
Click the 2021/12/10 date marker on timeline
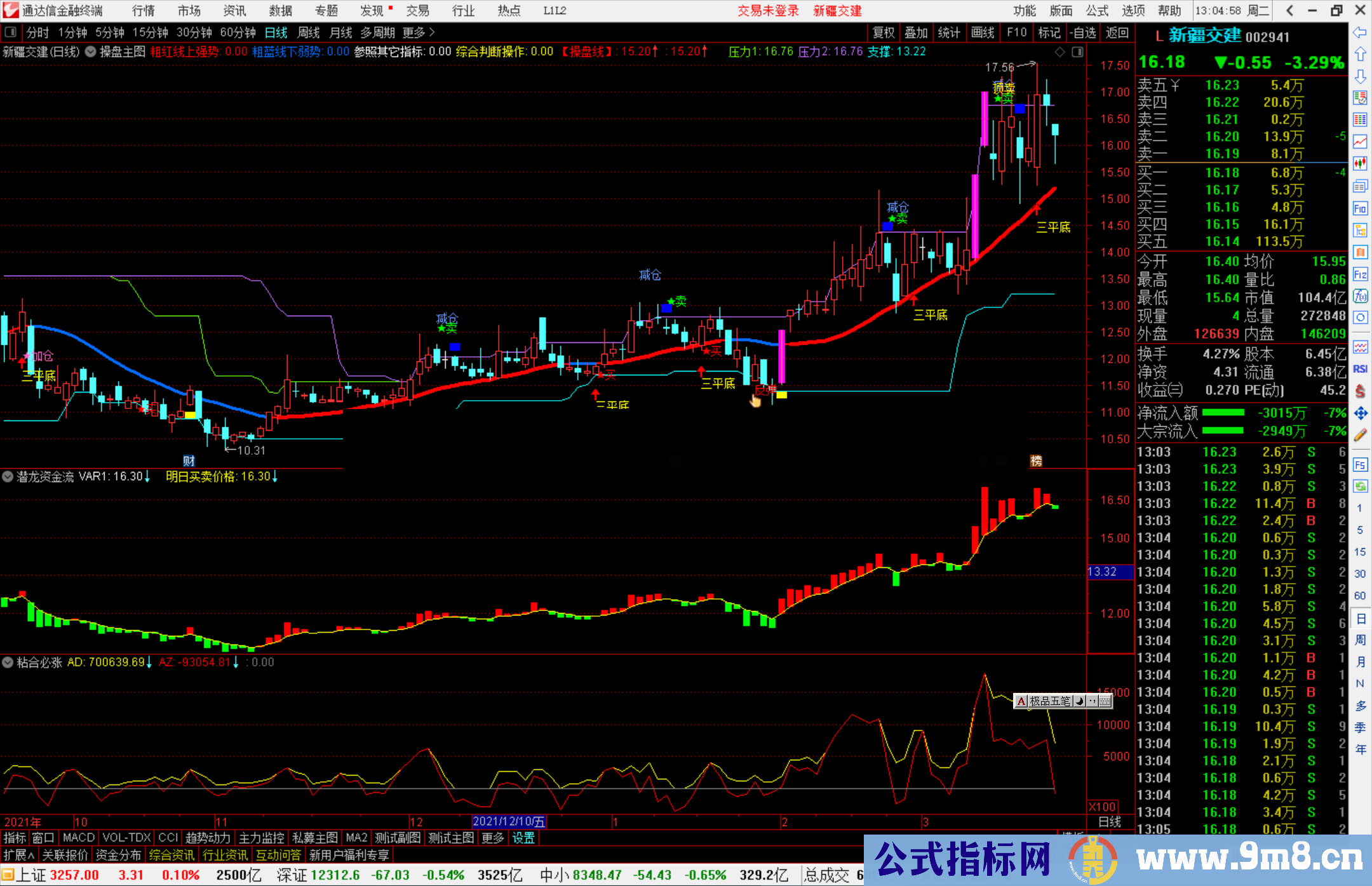click(509, 822)
